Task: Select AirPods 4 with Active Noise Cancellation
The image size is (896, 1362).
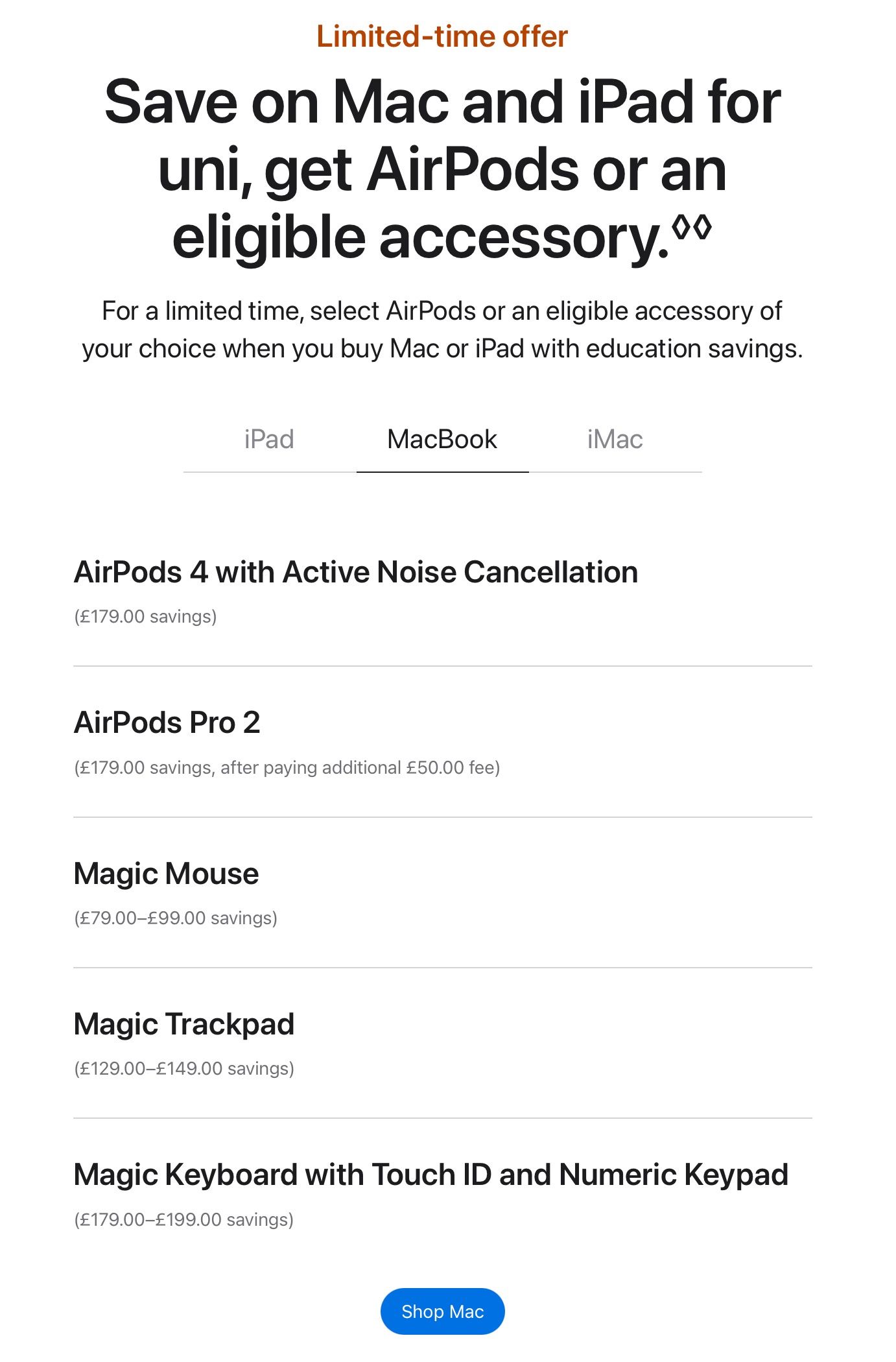Action: click(x=356, y=572)
